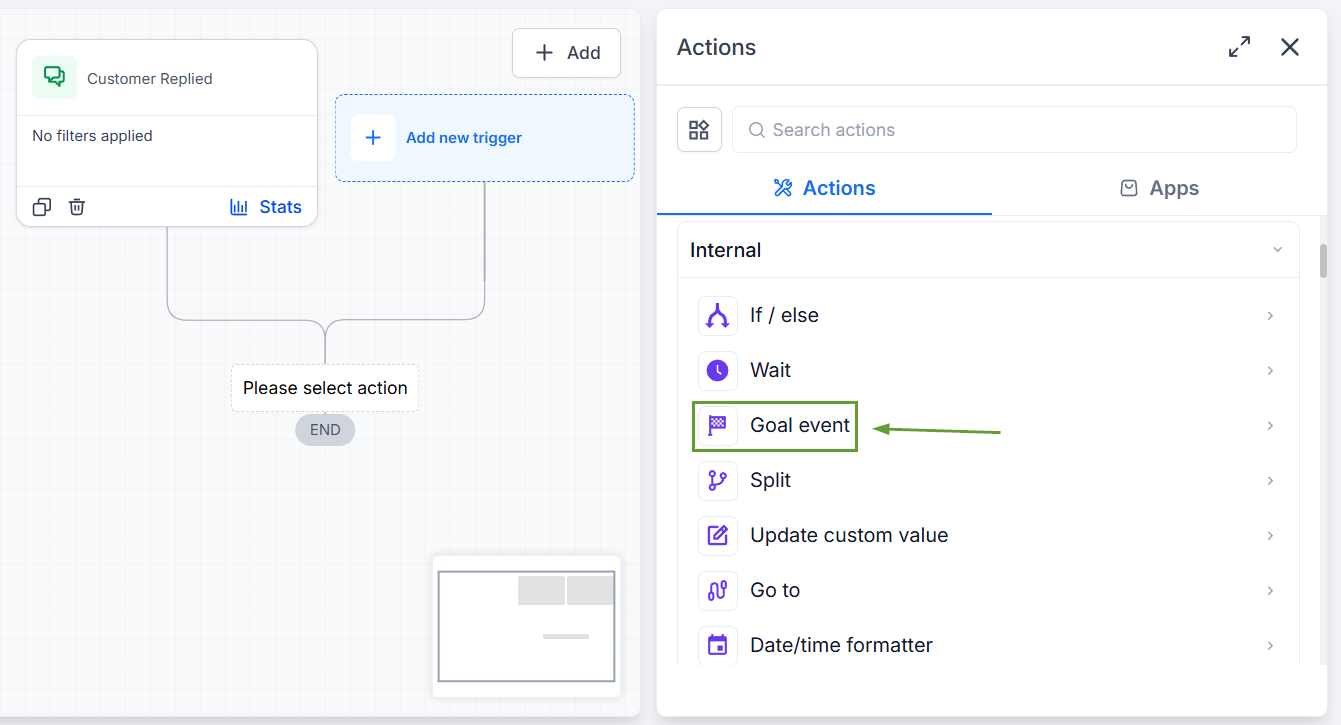Image resolution: width=1341 pixels, height=725 pixels.
Task: Select the Split action icon
Action: pyautogui.click(x=717, y=481)
